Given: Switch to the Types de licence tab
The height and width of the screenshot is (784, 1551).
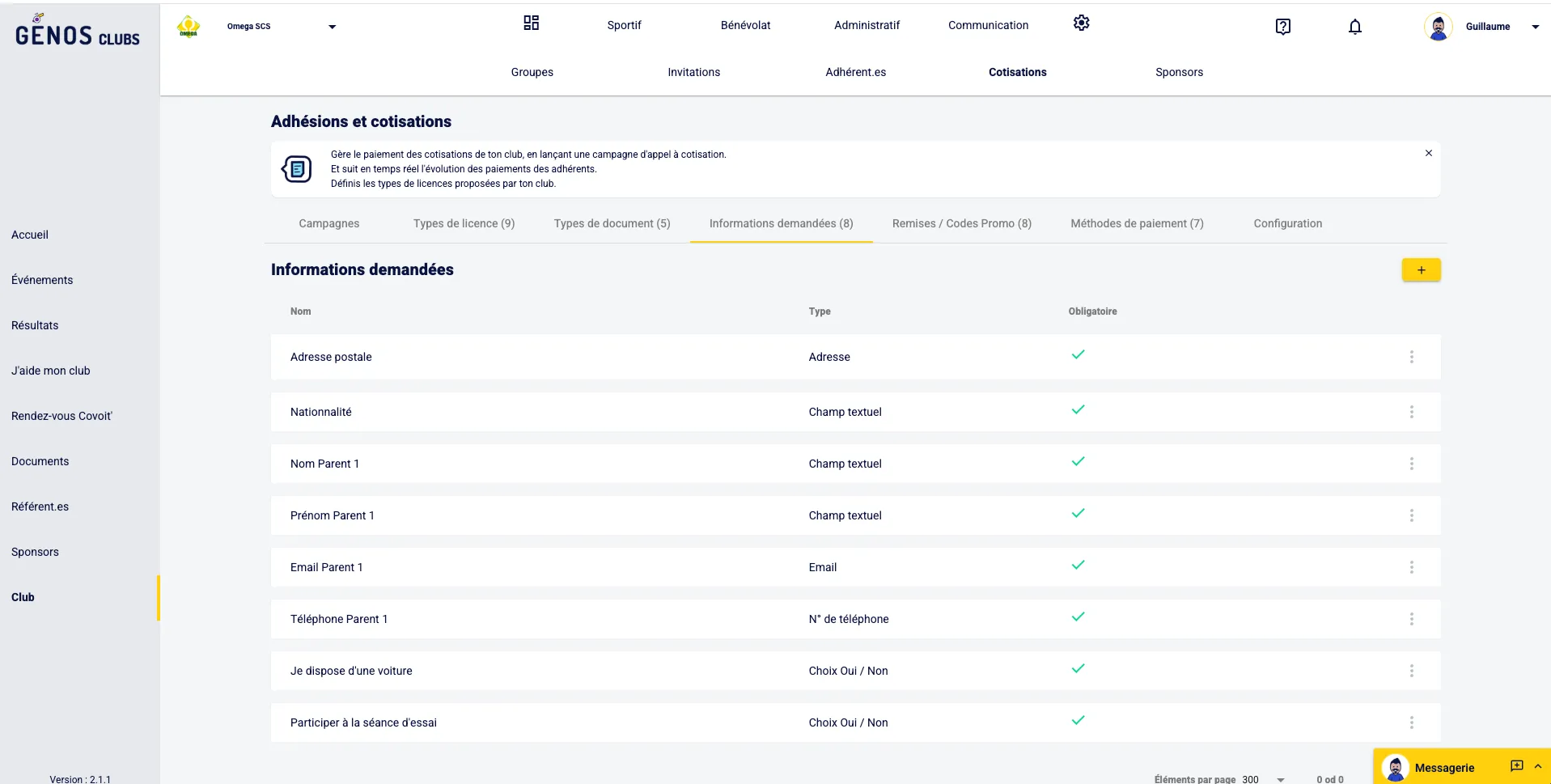Looking at the screenshot, I should (464, 223).
